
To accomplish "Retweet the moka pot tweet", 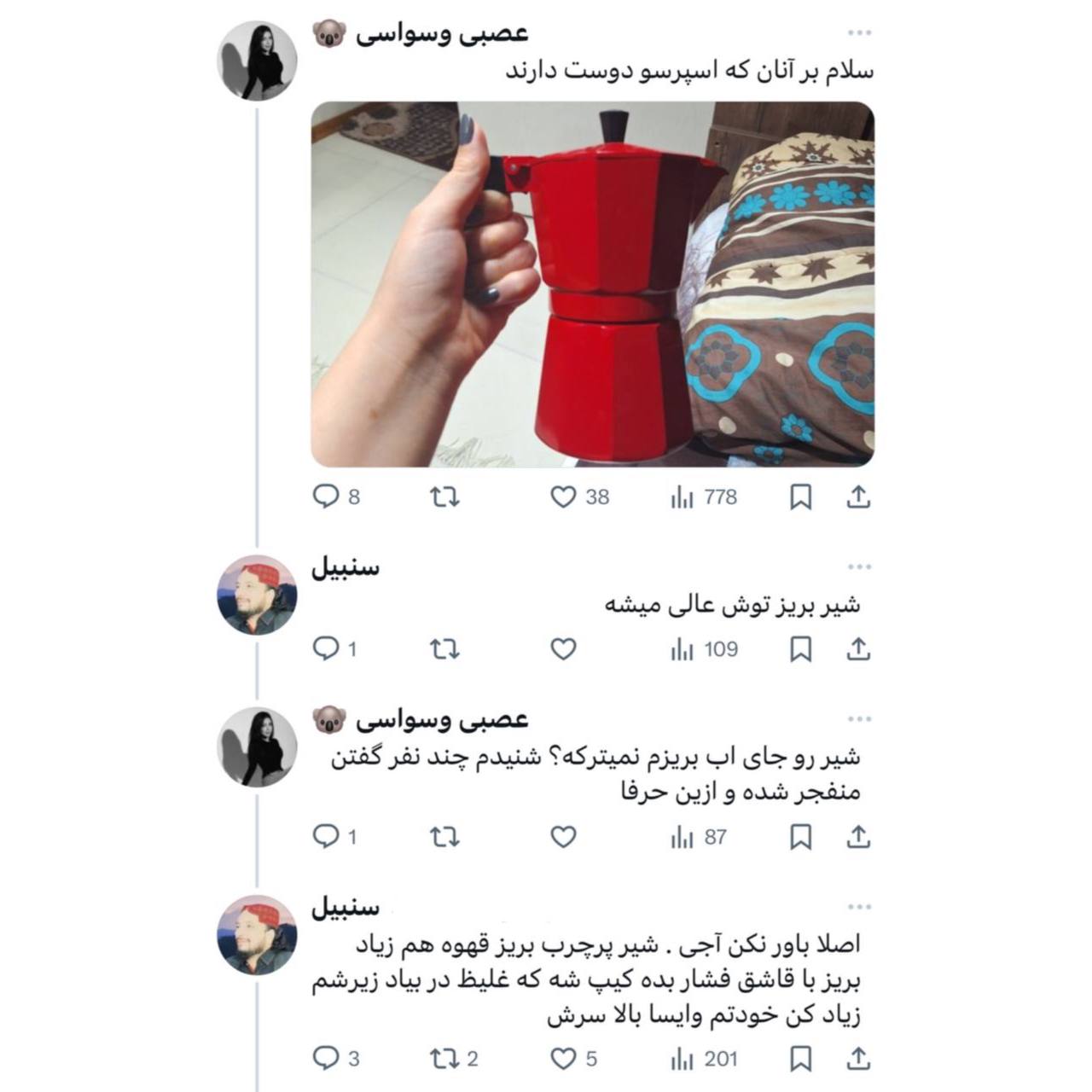I will (x=444, y=497).
